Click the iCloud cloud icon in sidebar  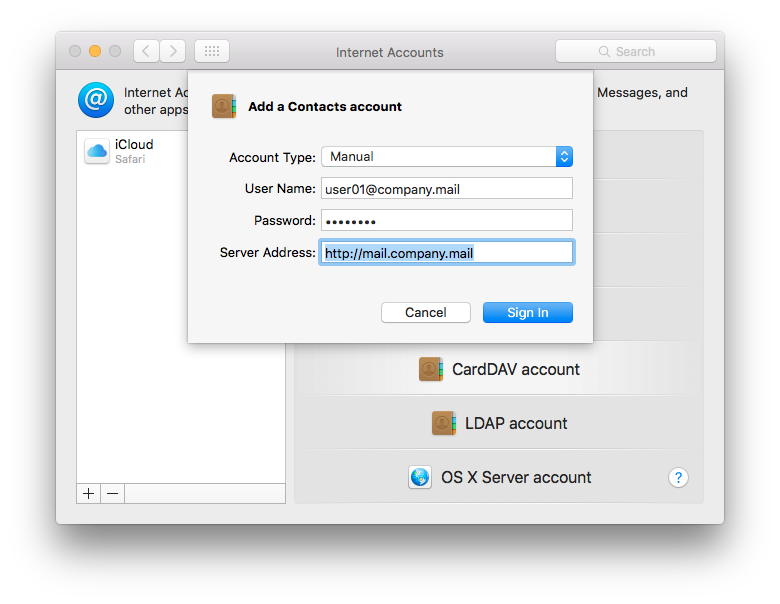click(x=97, y=151)
